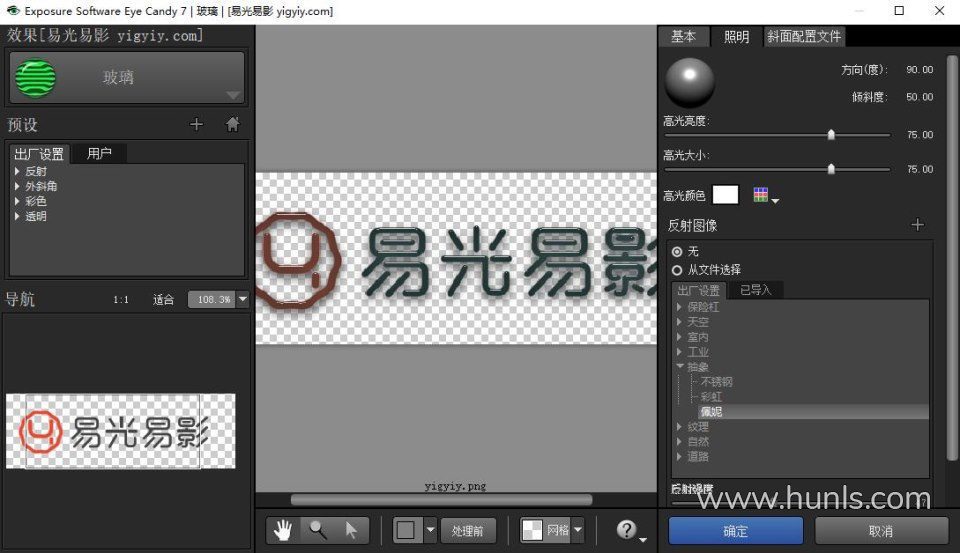
Task: Click the white 高光颜色 swatch
Action: (726, 195)
